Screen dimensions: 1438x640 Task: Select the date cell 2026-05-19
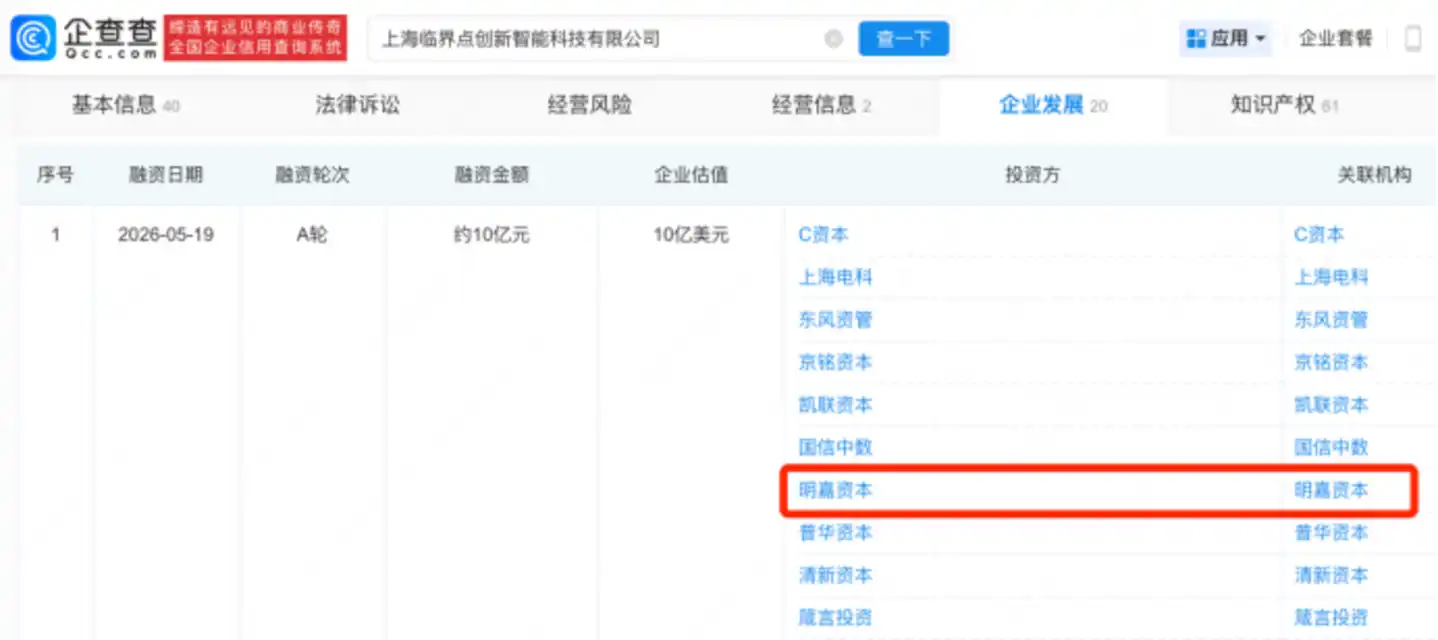click(x=166, y=235)
